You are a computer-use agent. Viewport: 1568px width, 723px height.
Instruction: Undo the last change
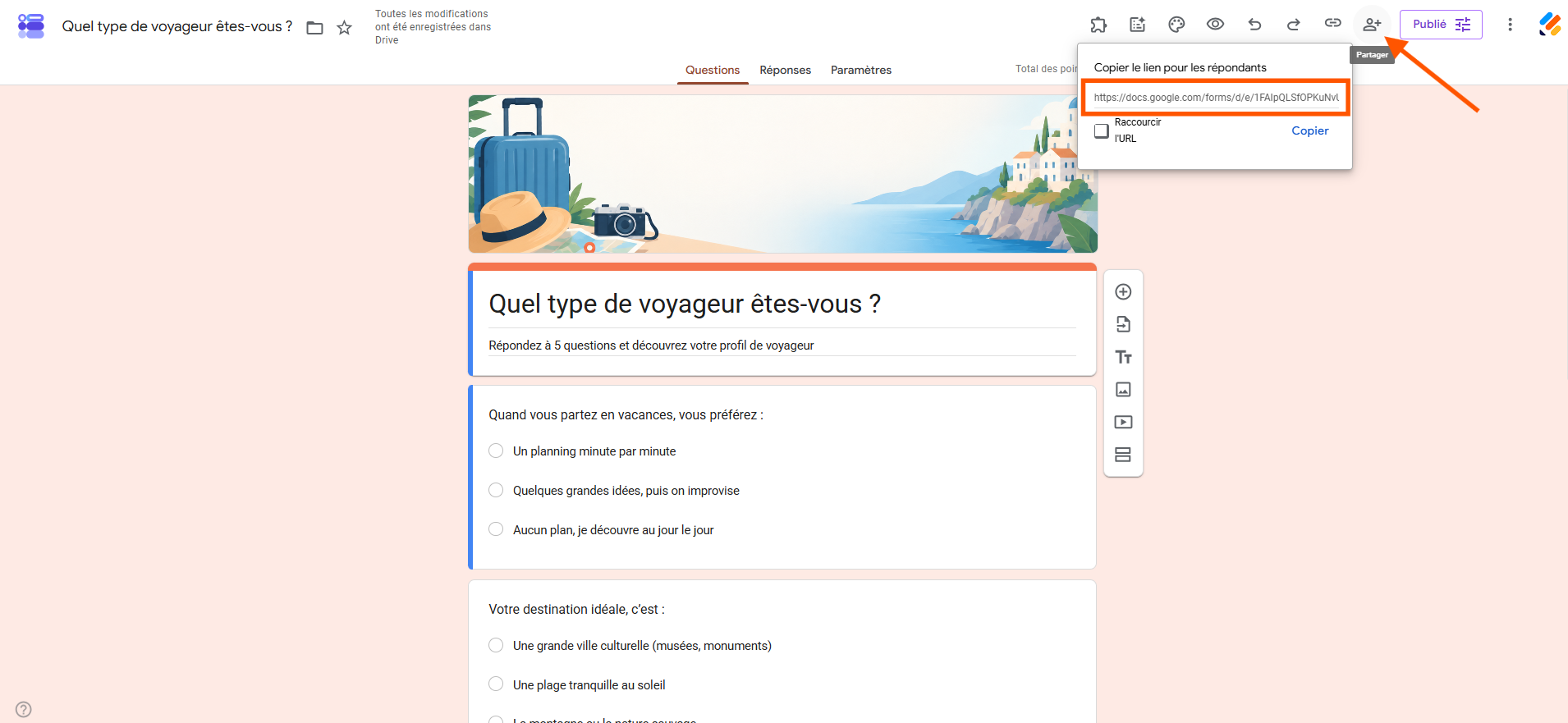pos(1254,25)
